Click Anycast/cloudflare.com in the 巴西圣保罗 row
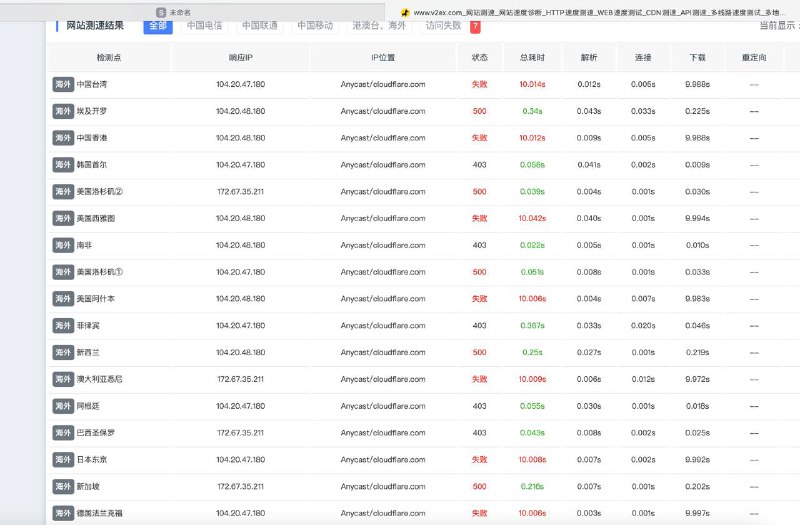The width and height of the screenshot is (800, 525). pyautogui.click(x=383, y=433)
